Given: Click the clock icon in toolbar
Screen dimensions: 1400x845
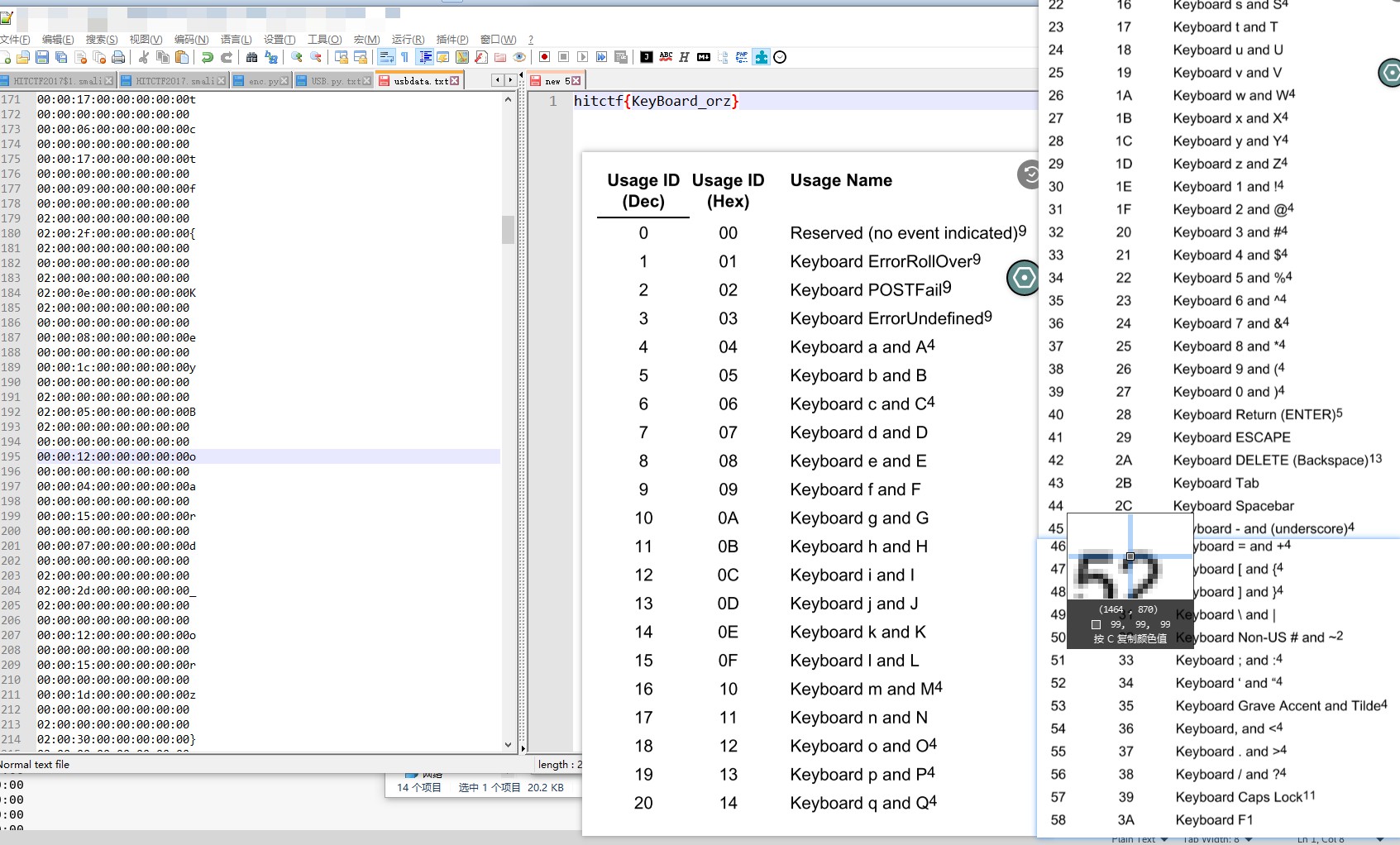Looking at the screenshot, I should [780, 57].
